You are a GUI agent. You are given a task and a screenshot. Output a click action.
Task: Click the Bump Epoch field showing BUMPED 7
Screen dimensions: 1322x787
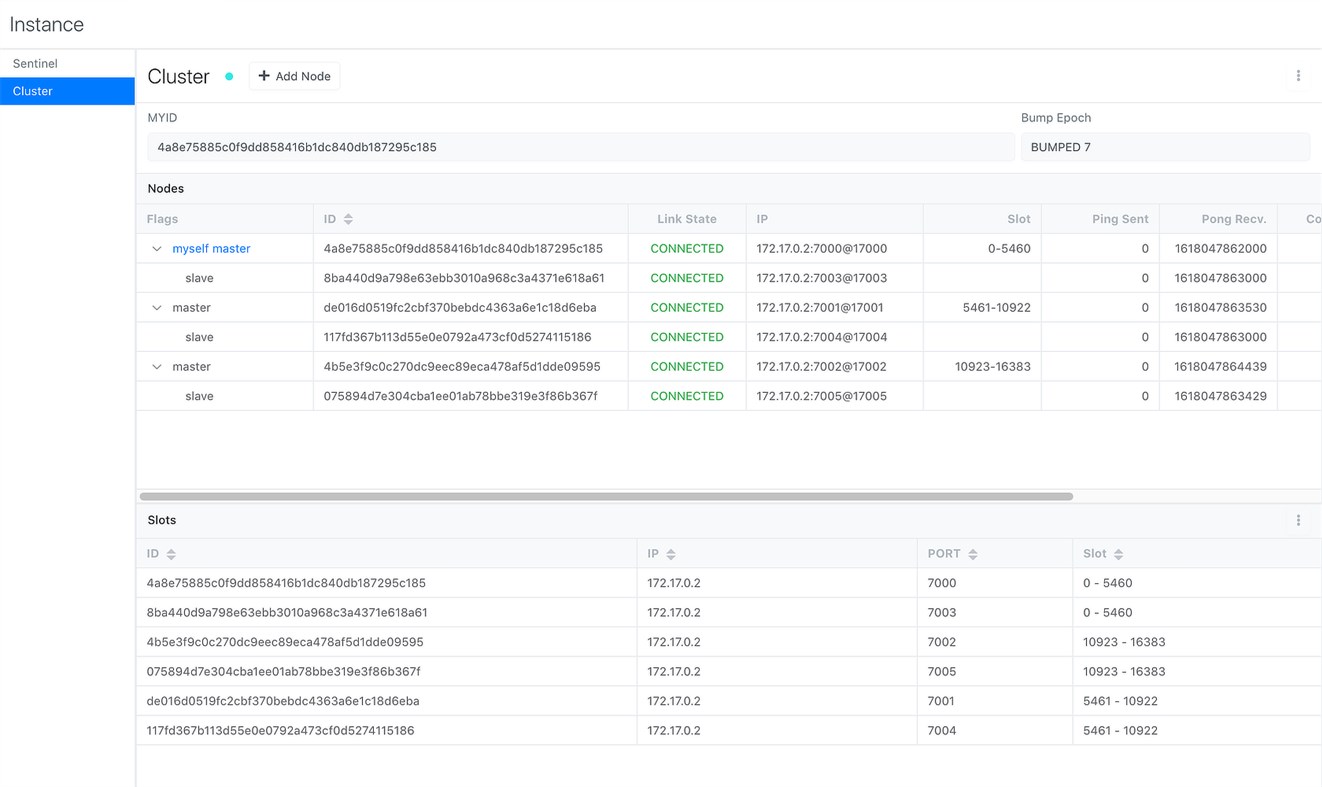[x=1165, y=147]
